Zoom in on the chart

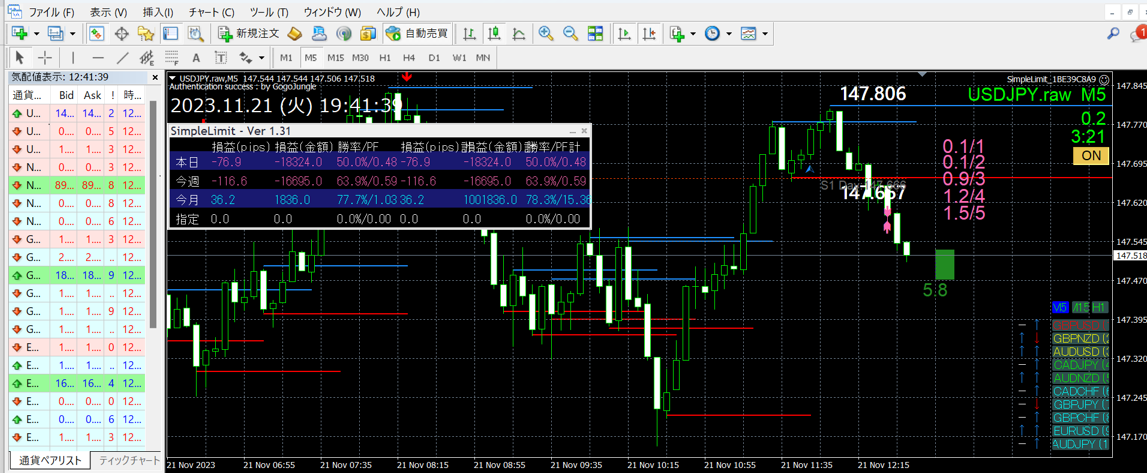[x=546, y=34]
